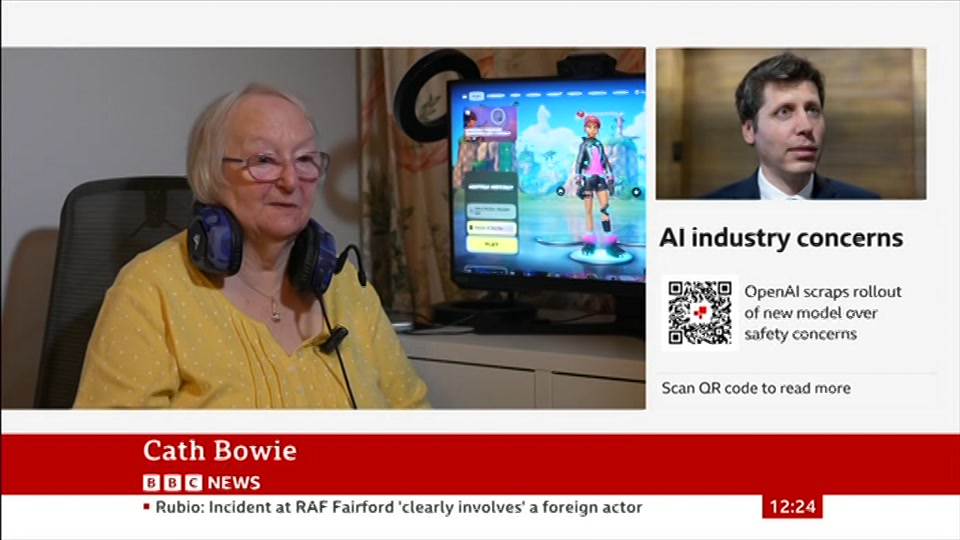Image resolution: width=960 pixels, height=540 pixels.
Task: Click the red bullet before the ticker headline
Action: [x=146, y=507]
